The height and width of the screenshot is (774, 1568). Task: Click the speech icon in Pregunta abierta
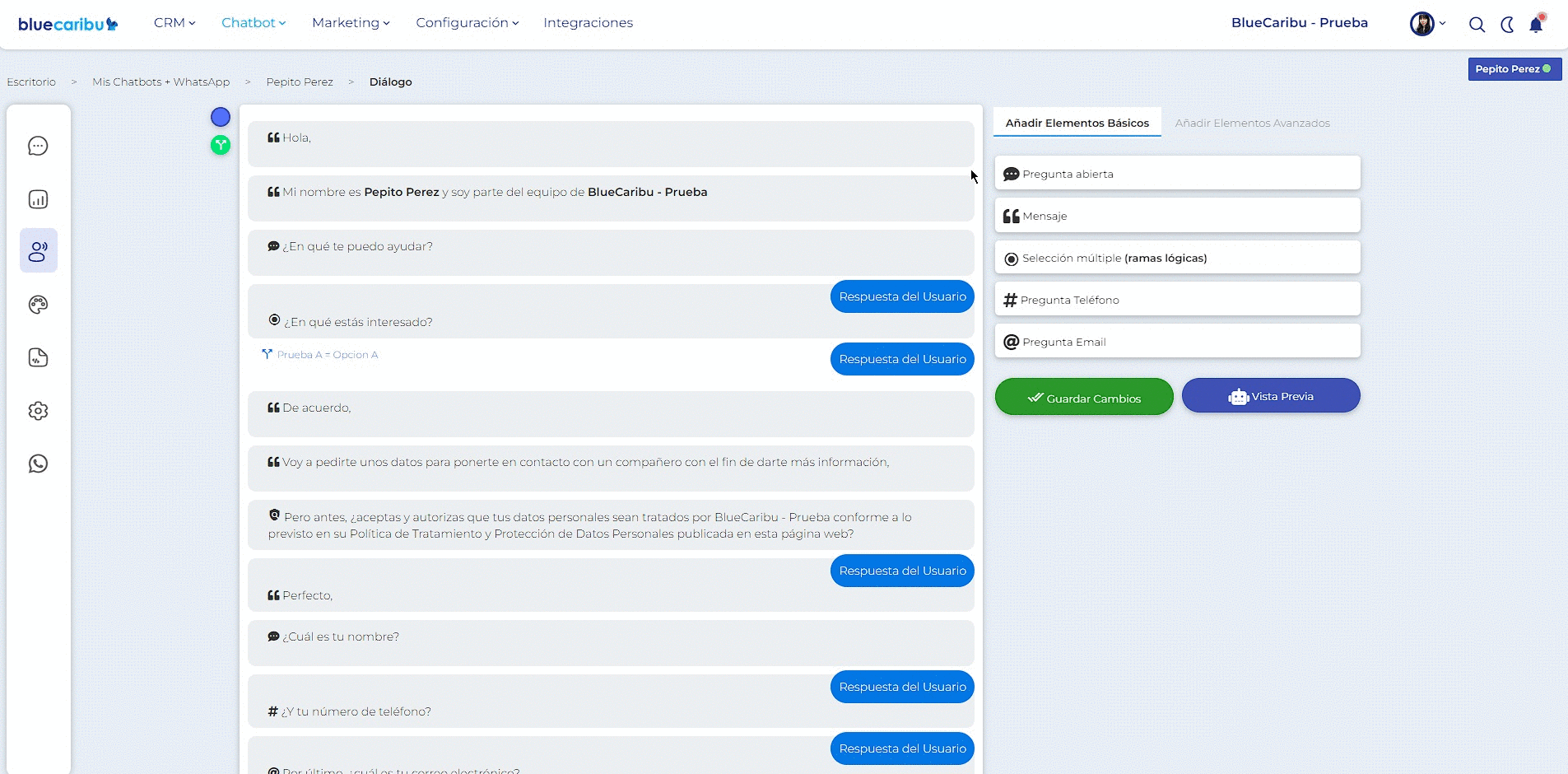(1011, 174)
